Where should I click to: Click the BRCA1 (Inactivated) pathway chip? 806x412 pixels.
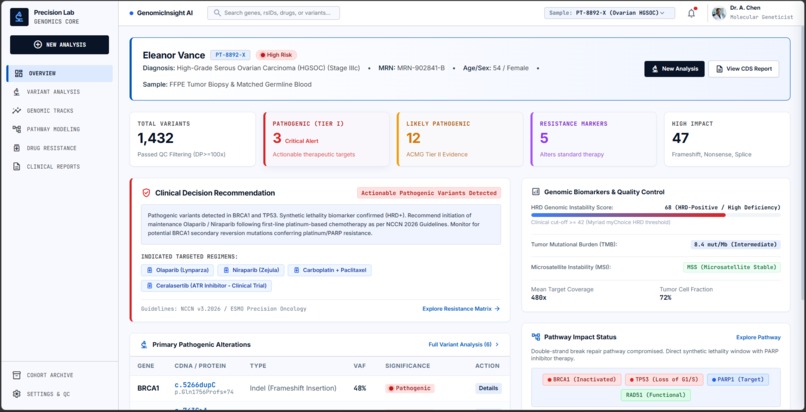581,380
